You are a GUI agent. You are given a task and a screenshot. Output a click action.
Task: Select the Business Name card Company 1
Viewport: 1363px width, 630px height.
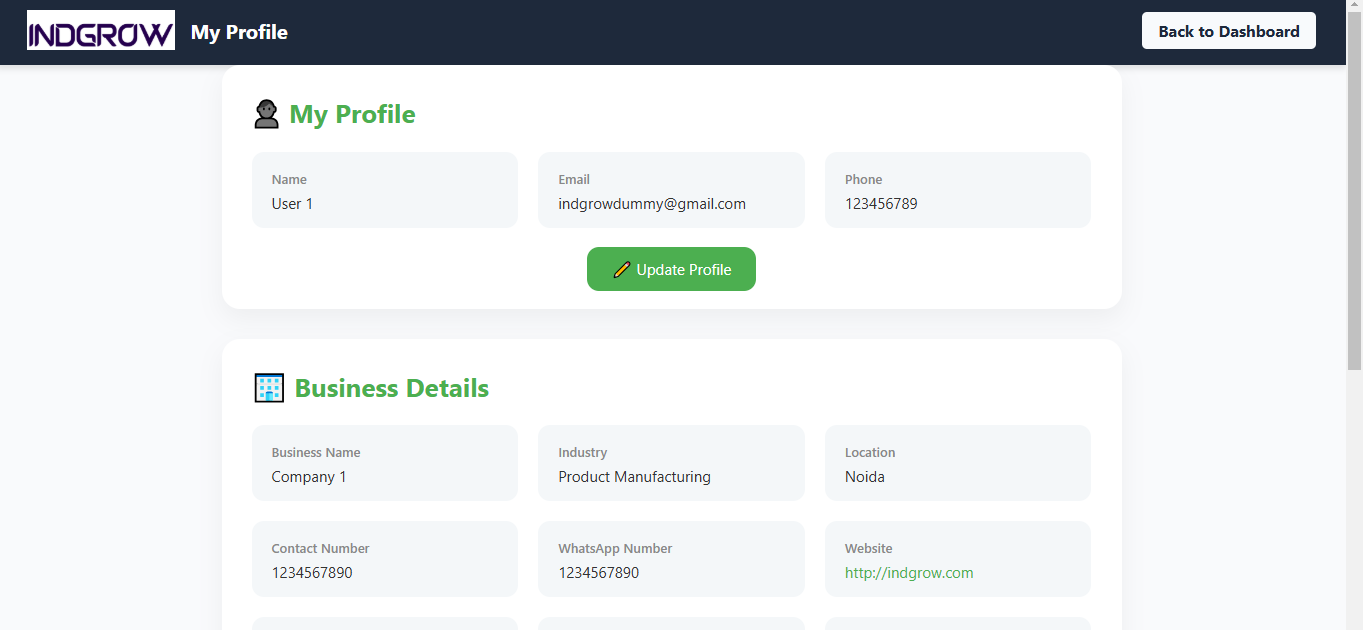[x=384, y=463]
